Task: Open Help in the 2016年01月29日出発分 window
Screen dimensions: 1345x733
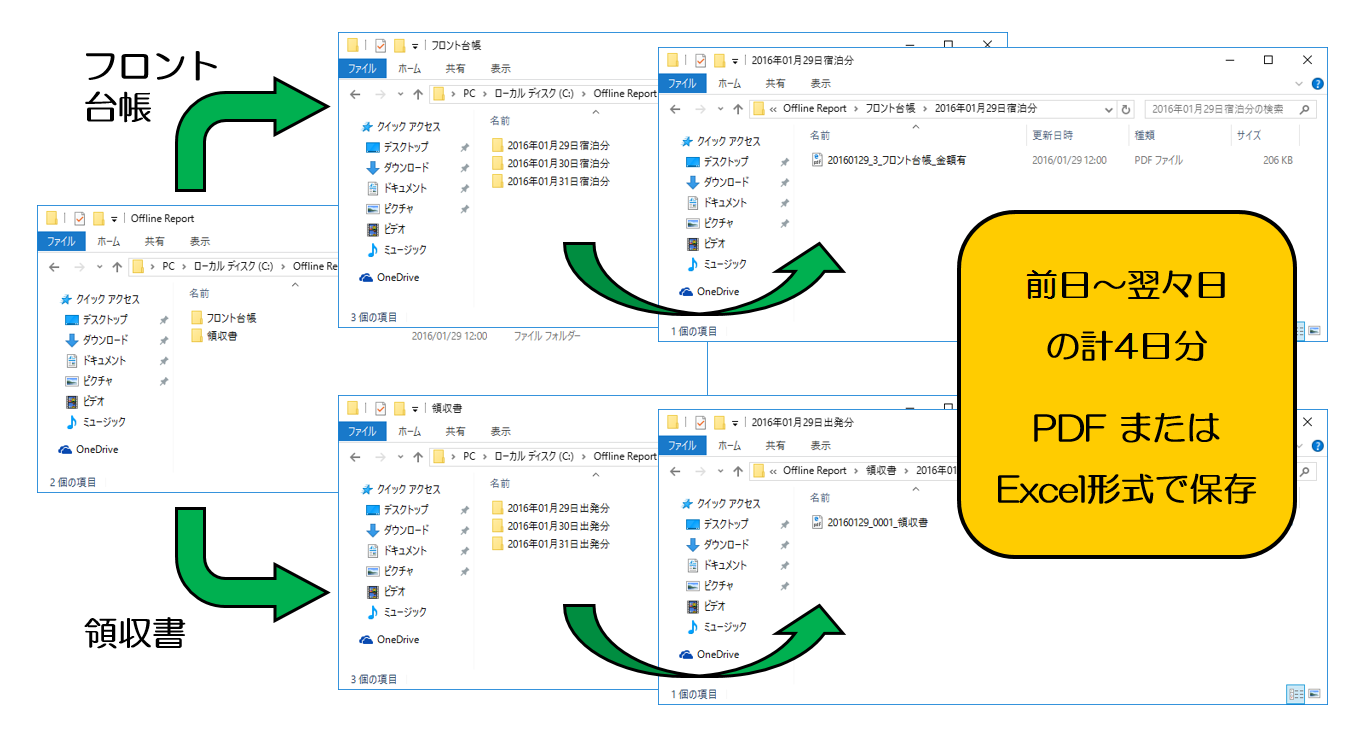Action: pyautogui.click(x=1317, y=446)
